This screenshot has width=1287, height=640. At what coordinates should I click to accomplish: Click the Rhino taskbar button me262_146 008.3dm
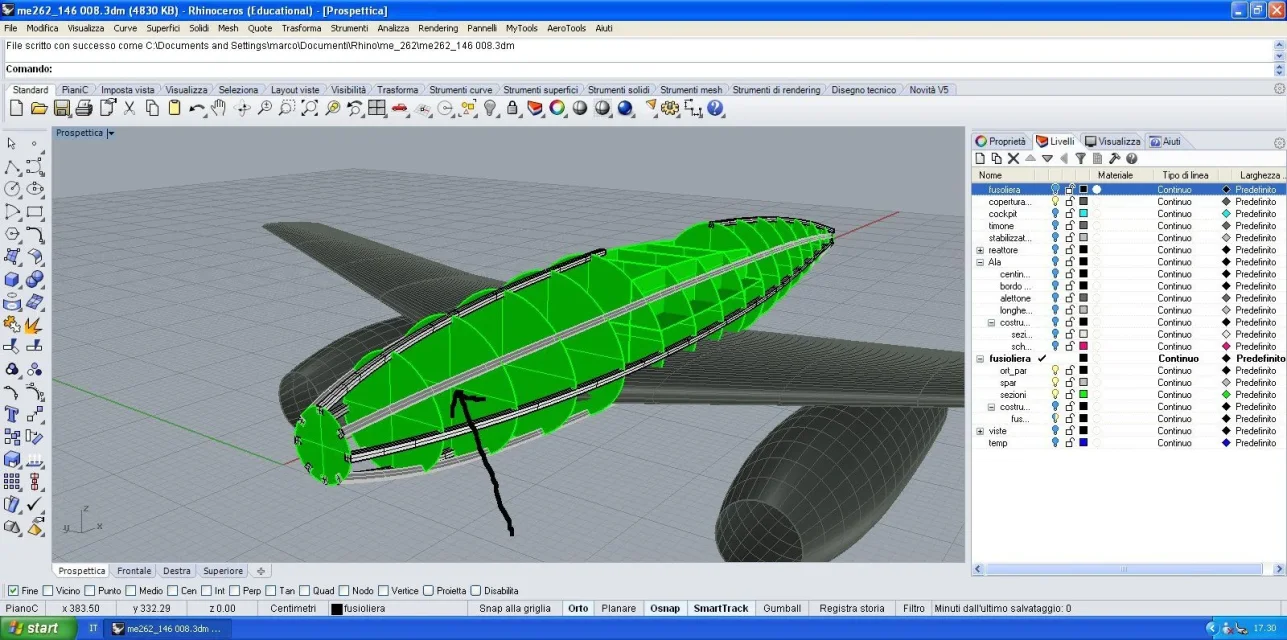(168, 628)
